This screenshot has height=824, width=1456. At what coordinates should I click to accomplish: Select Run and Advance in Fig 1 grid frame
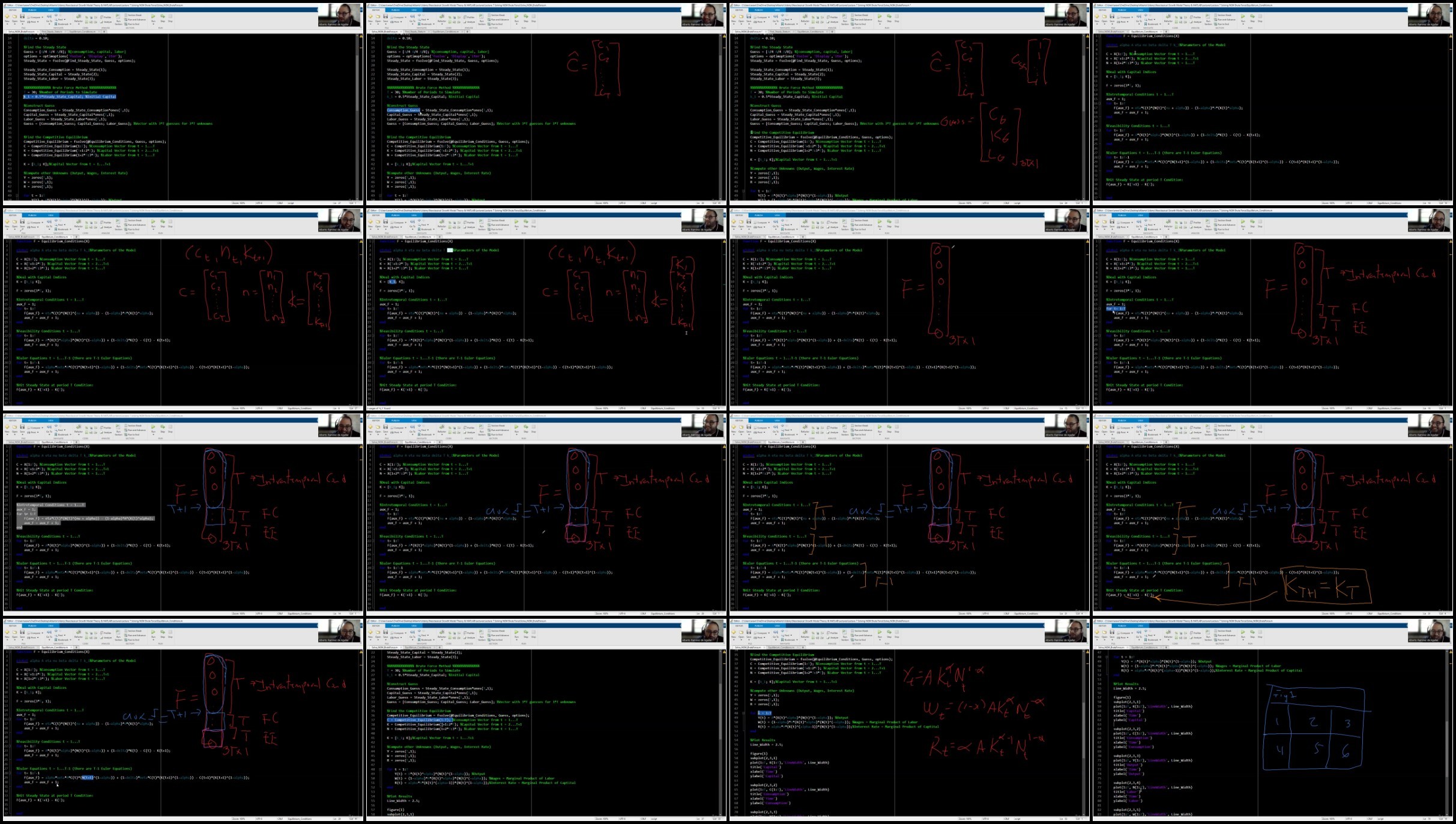(1224, 635)
